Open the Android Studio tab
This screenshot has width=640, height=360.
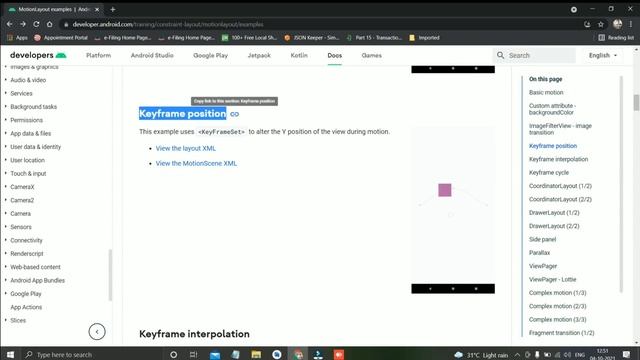(x=152, y=55)
